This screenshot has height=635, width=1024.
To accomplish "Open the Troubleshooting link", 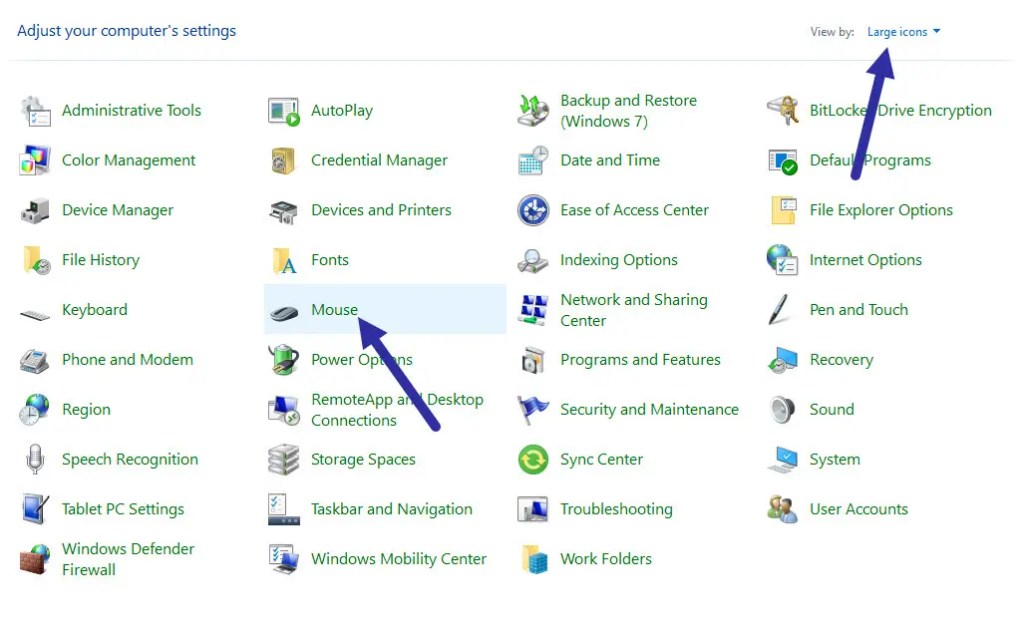I will click(616, 509).
